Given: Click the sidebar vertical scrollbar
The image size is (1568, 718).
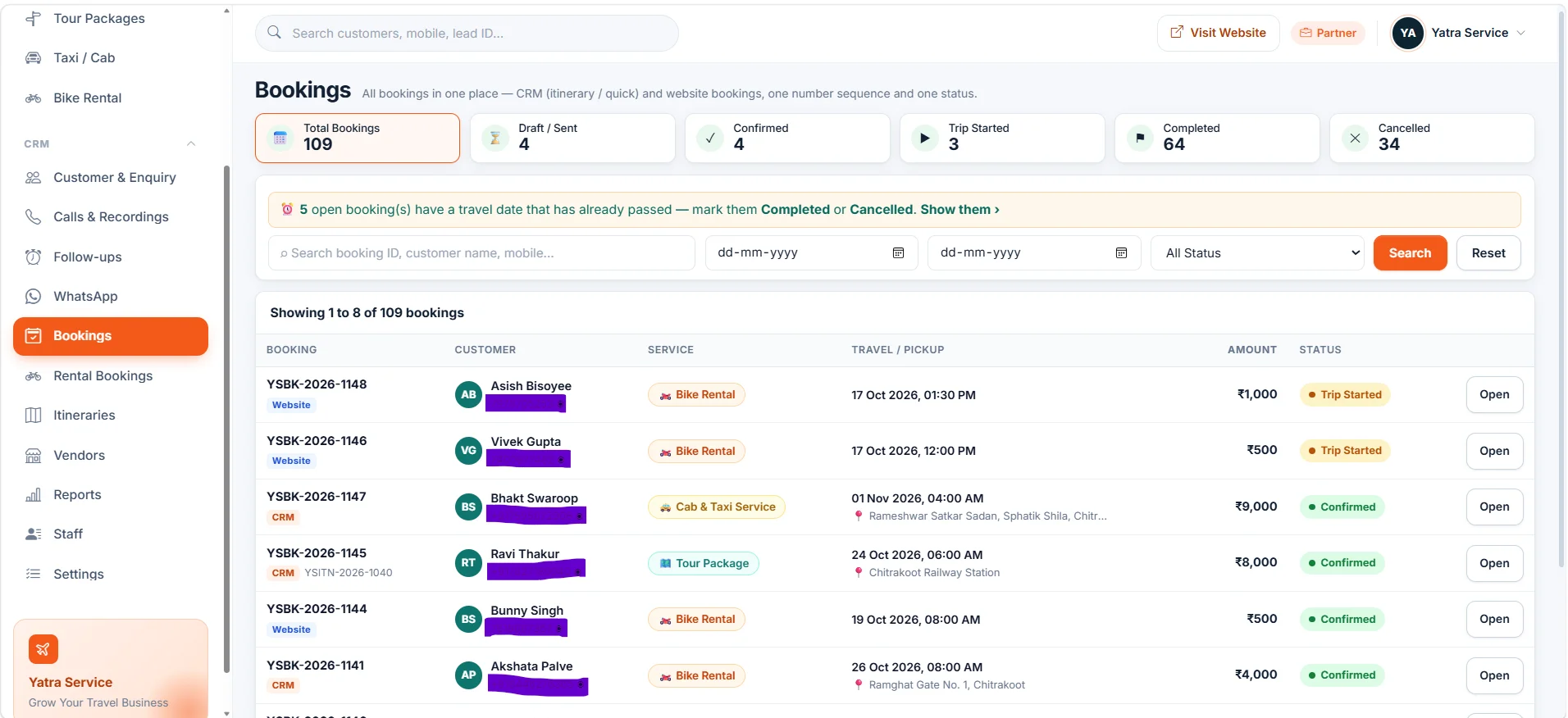Looking at the screenshot, I should (227, 418).
